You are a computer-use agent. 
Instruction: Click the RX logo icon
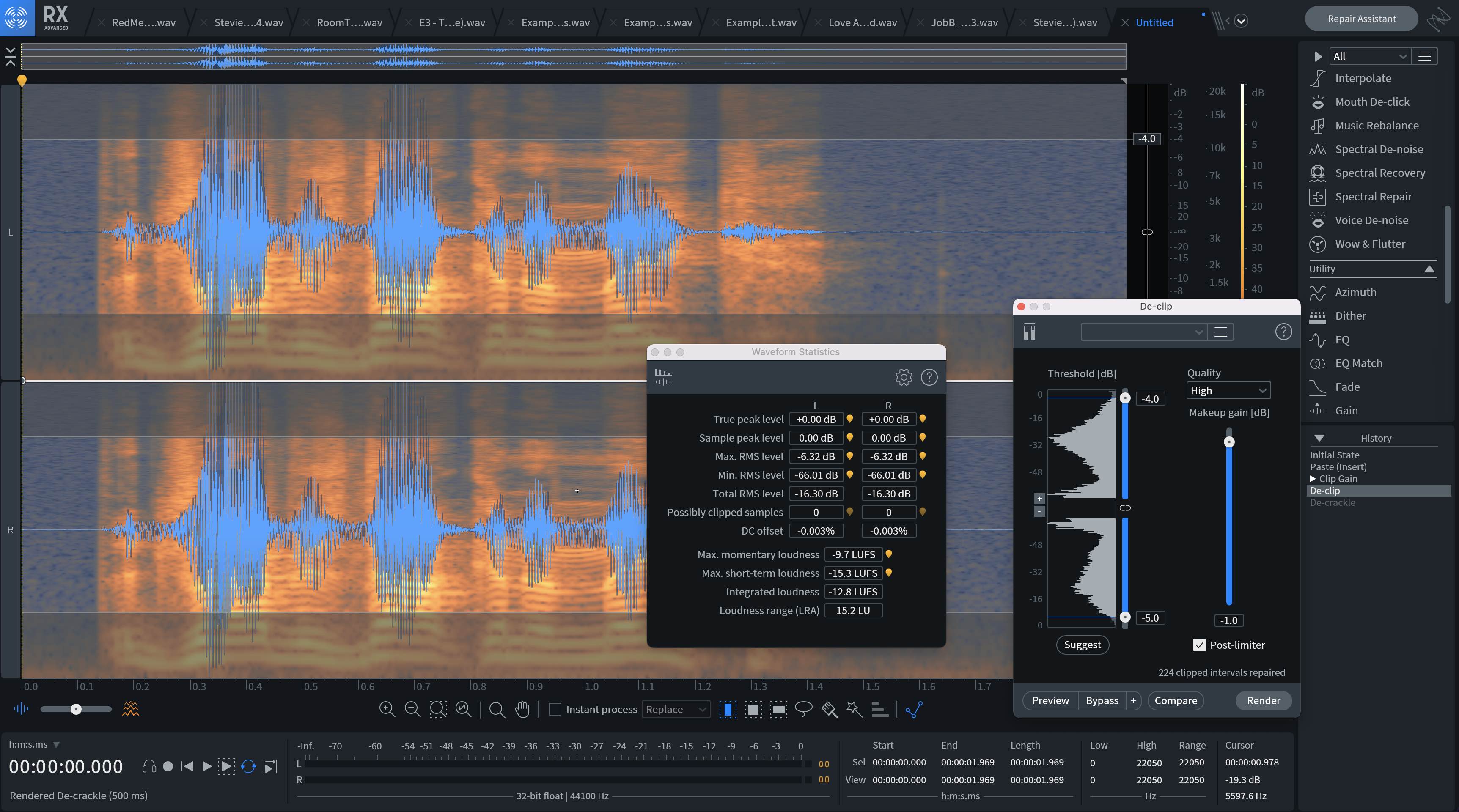coord(17,18)
